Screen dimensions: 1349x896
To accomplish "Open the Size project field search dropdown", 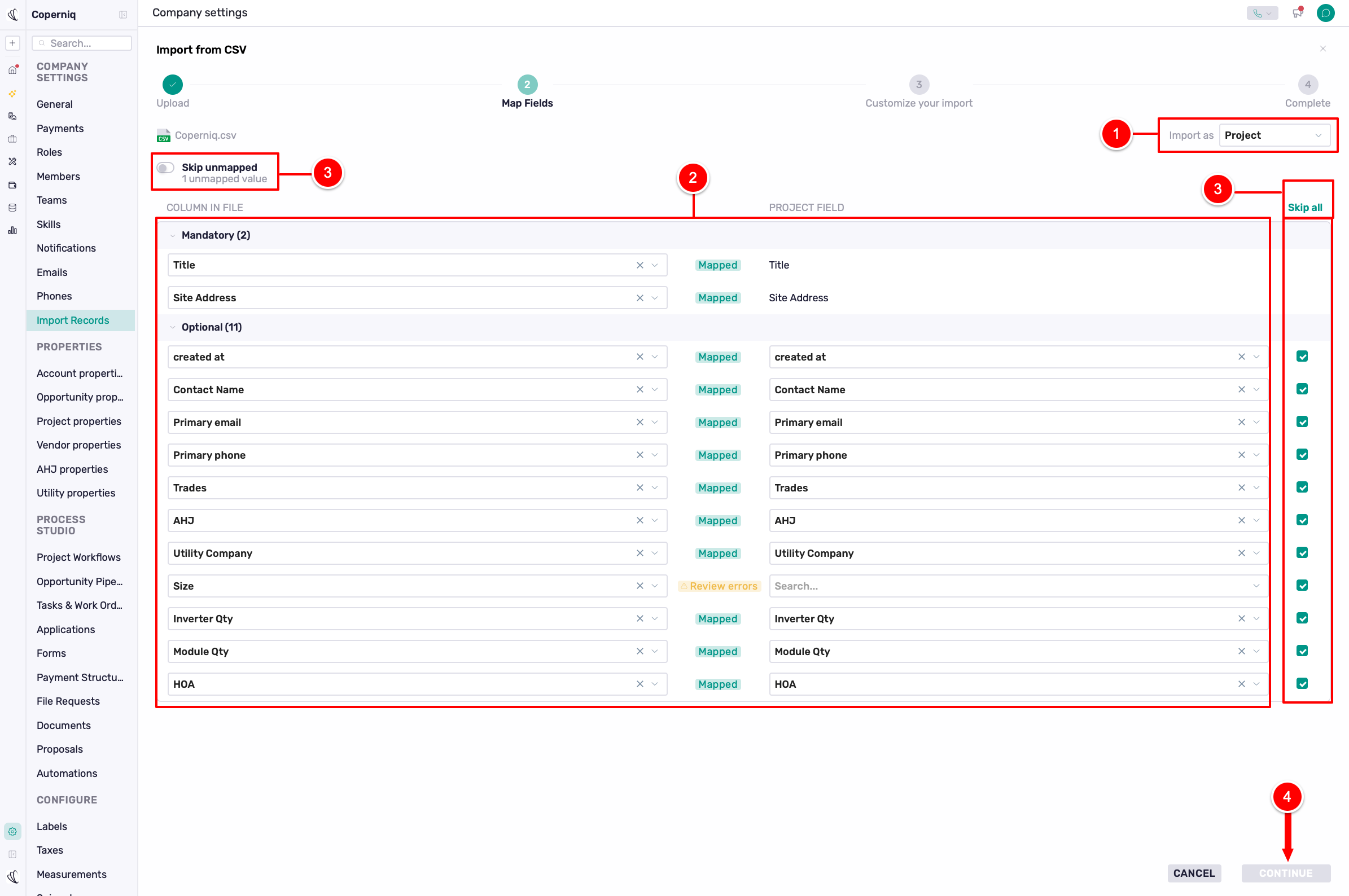I will [1018, 586].
